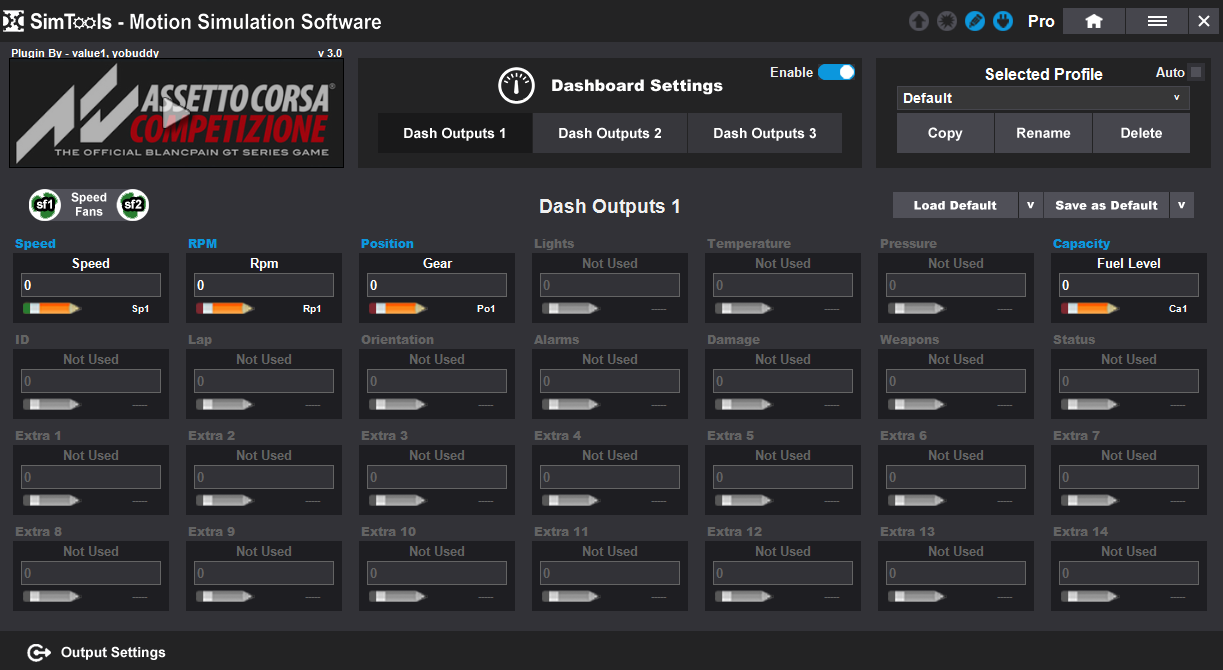Open the Selected Profile dropdown
Image resolution: width=1223 pixels, height=670 pixels.
[x=1043, y=98]
